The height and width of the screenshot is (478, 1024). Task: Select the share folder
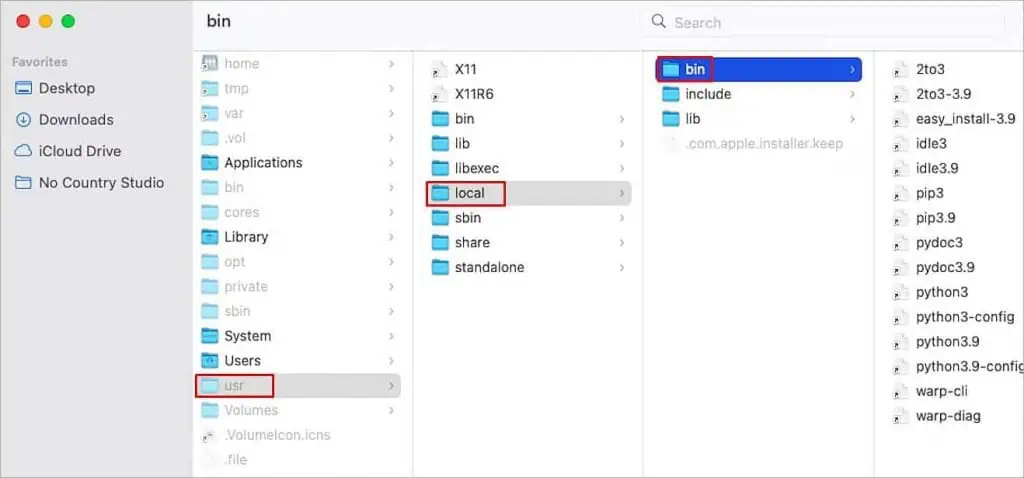(x=529, y=243)
